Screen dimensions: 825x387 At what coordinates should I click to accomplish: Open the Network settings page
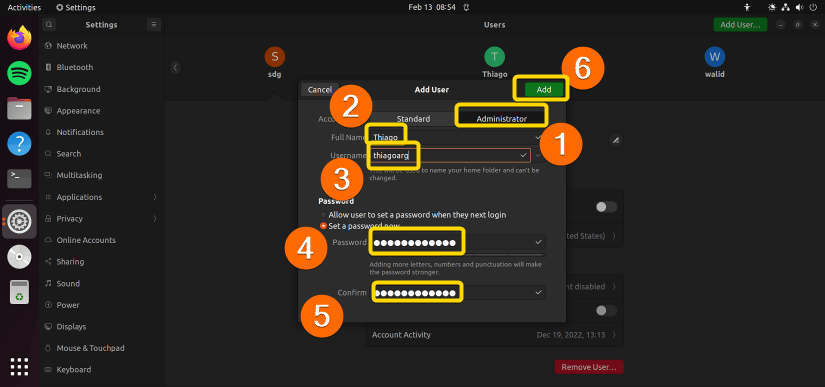[x=102, y=46]
